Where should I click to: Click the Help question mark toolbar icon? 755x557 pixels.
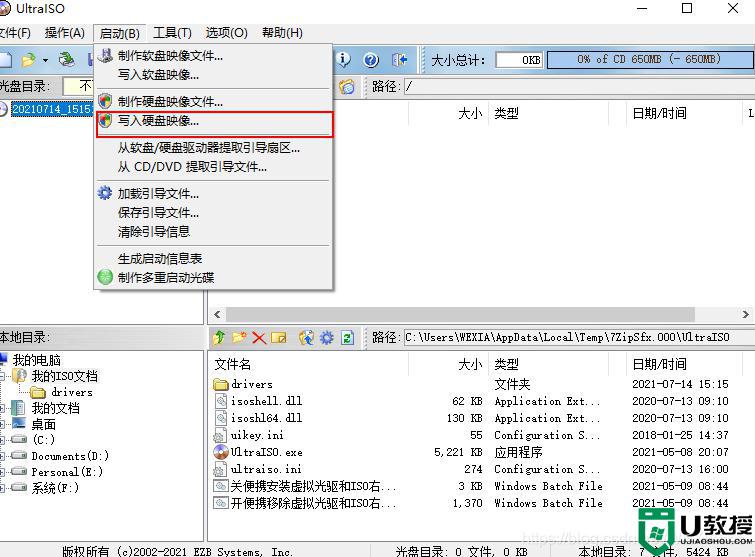point(371,60)
